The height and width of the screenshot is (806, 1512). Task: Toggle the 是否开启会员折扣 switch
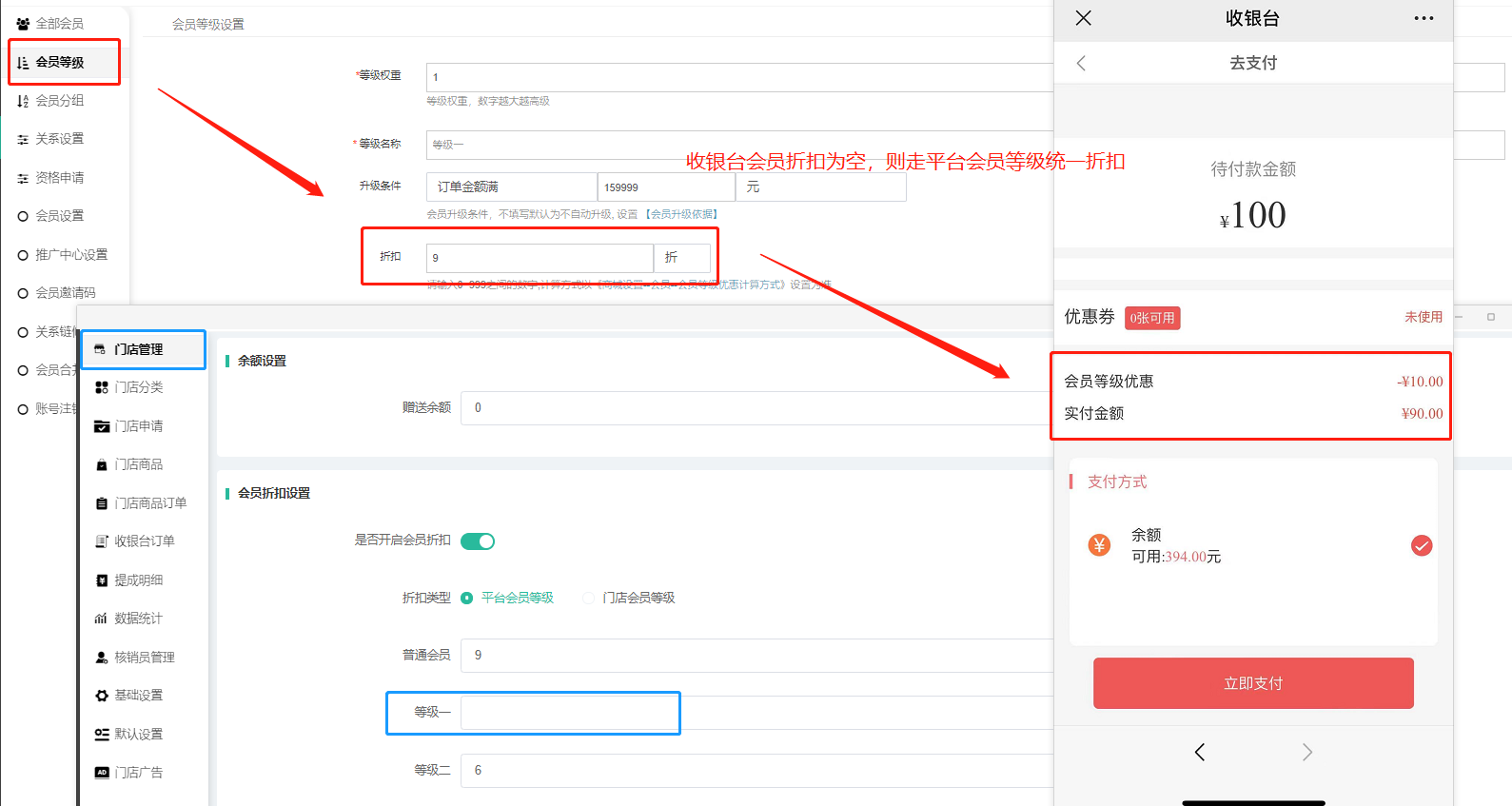[478, 541]
